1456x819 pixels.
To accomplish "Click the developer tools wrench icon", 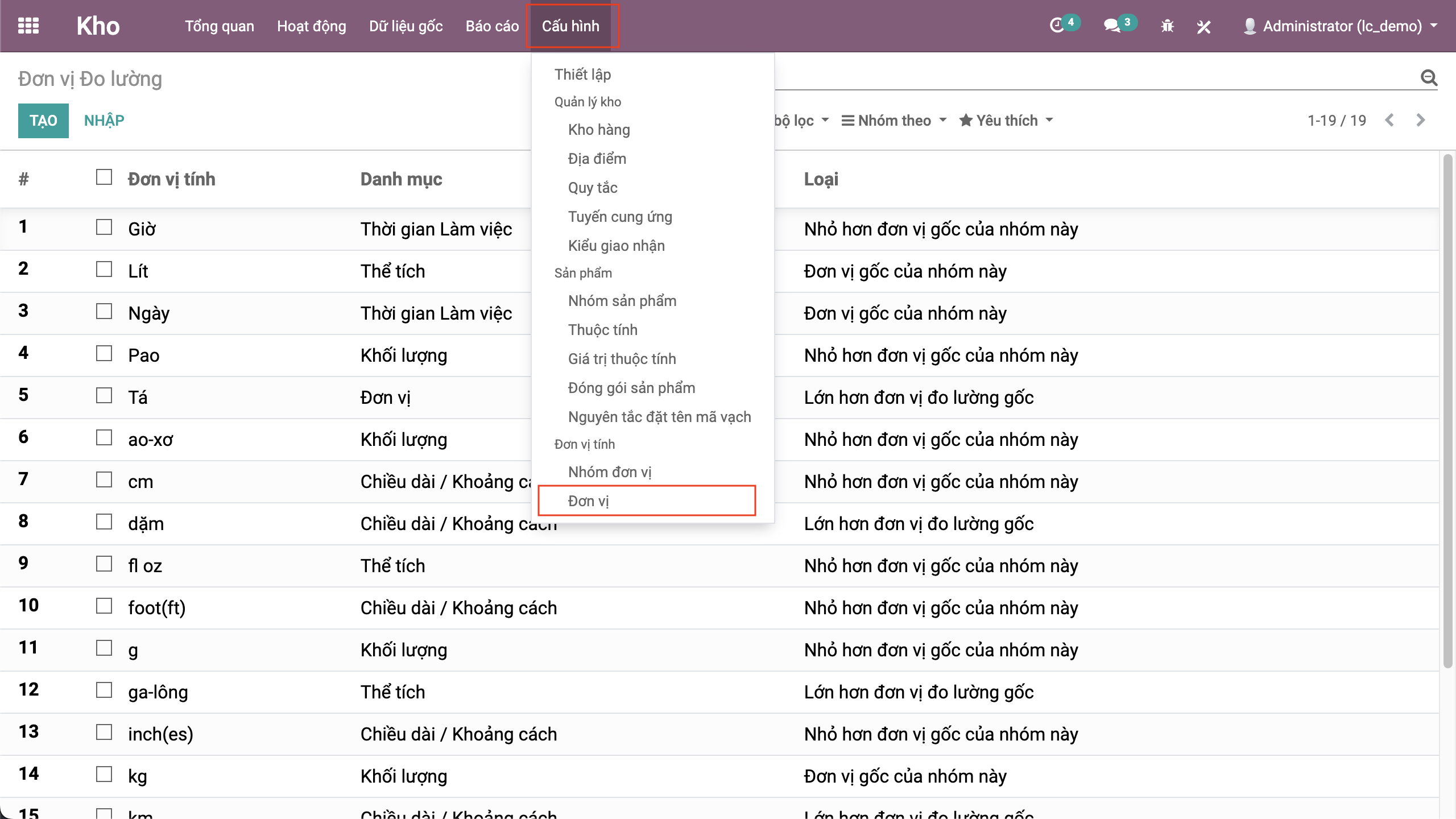I will pyautogui.click(x=1203, y=26).
